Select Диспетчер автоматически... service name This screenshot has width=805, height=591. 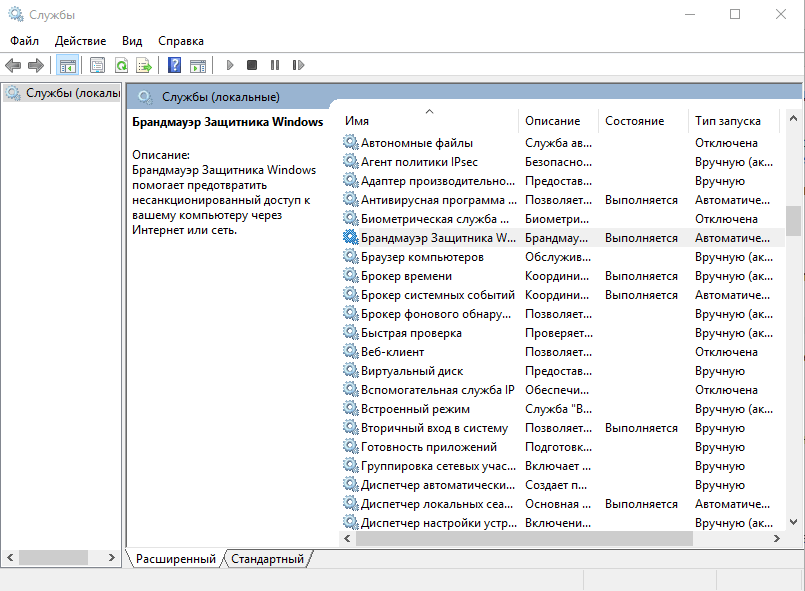point(437,485)
